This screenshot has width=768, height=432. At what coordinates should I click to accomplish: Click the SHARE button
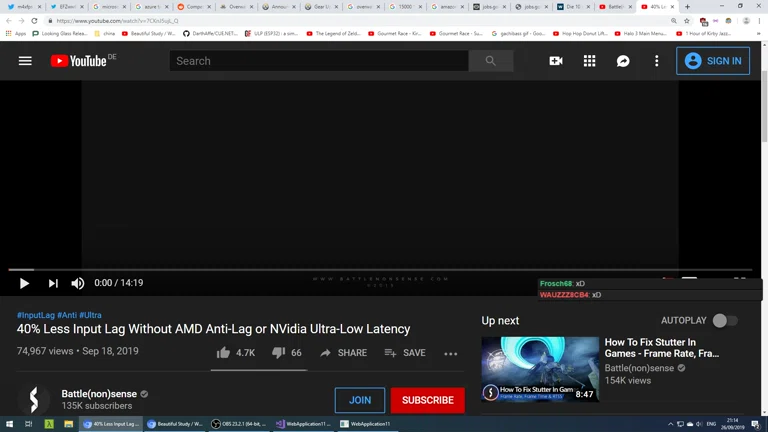tap(344, 353)
